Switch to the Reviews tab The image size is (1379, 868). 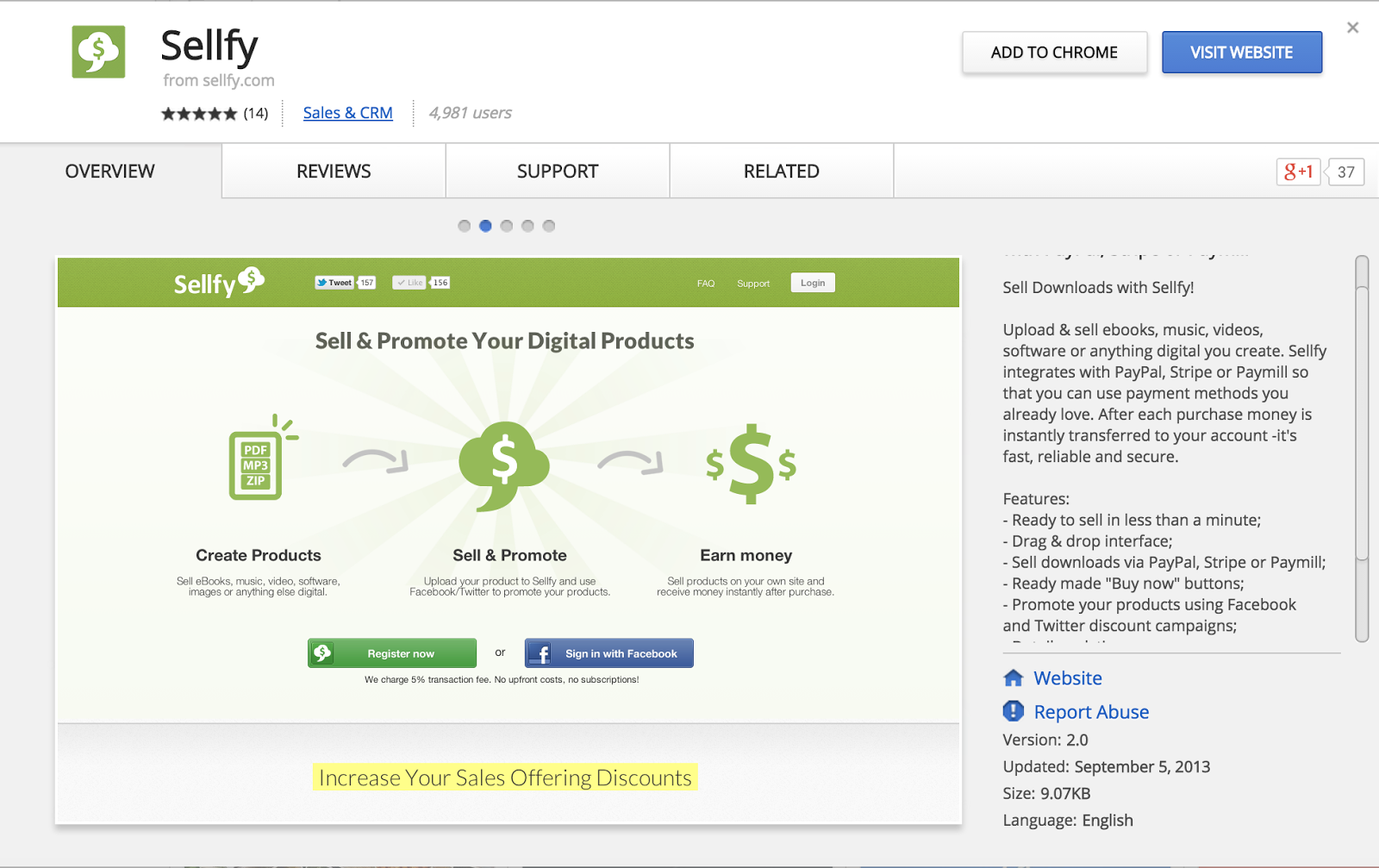(x=334, y=171)
